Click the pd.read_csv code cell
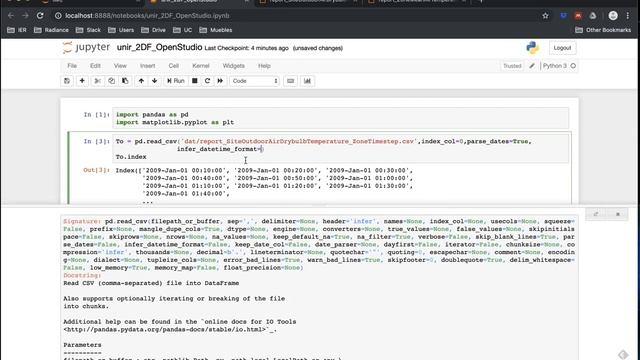The width and height of the screenshot is (640, 360). tap(341, 149)
